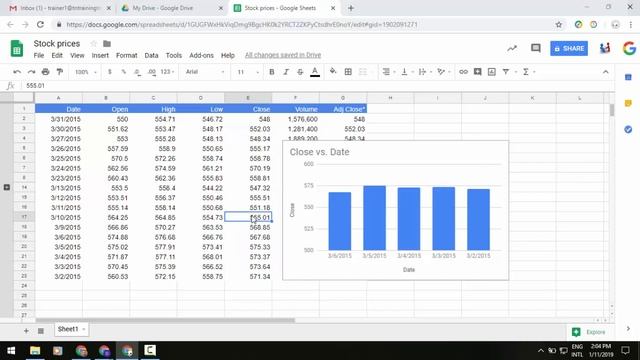This screenshot has height=360, width=640.
Task: Select the Close vs. Date chart
Action: [396, 211]
